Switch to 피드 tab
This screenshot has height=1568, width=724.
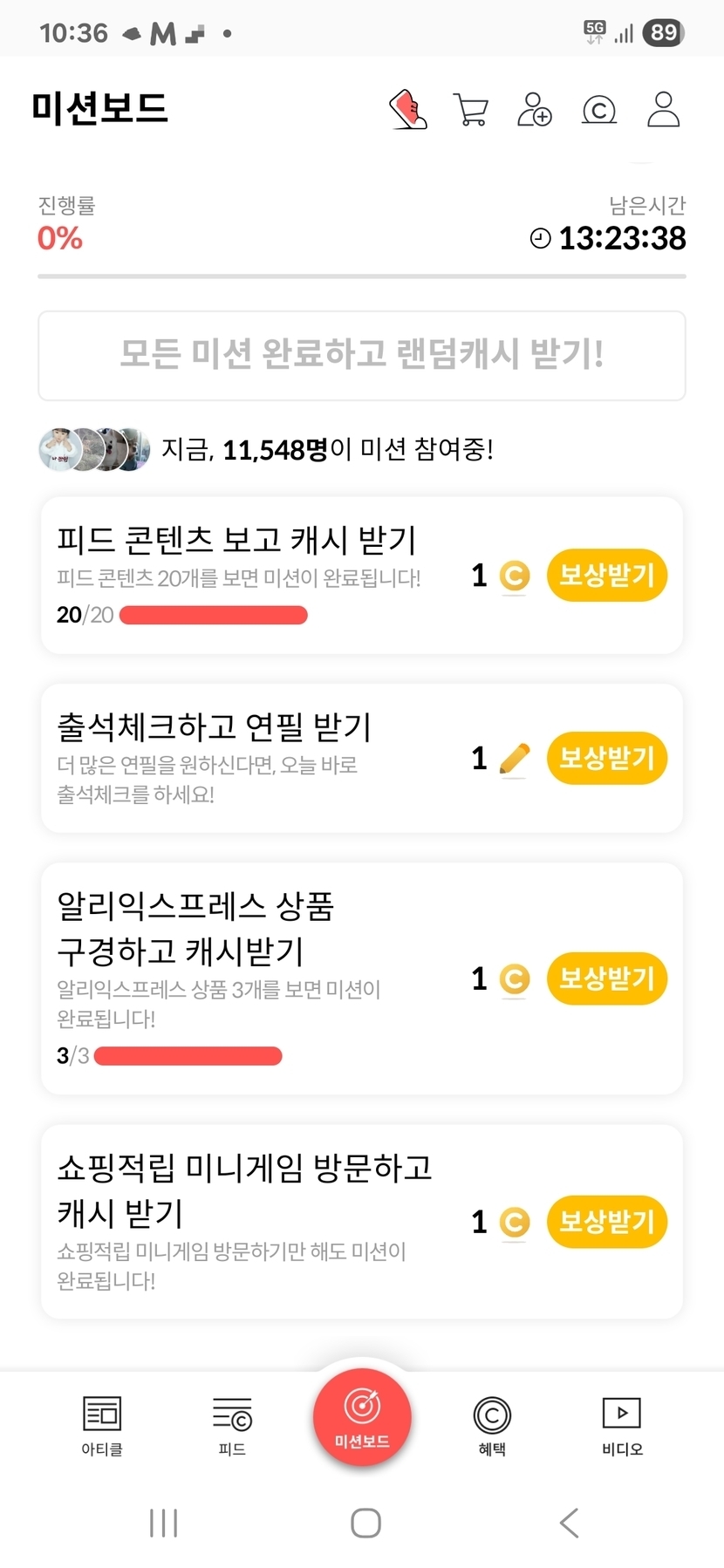[x=232, y=1425]
